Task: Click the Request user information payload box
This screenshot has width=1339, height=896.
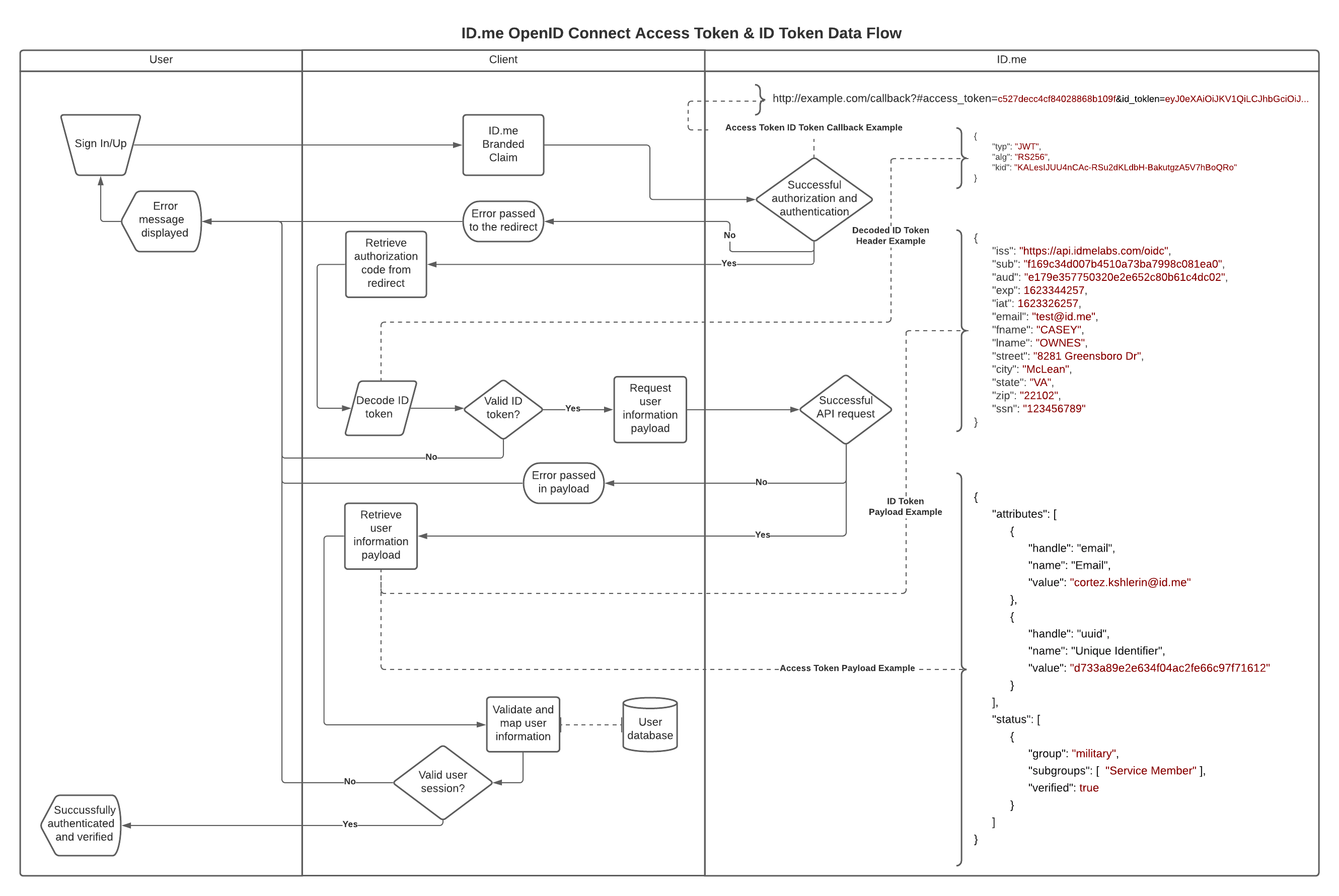Action: [x=650, y=409]
